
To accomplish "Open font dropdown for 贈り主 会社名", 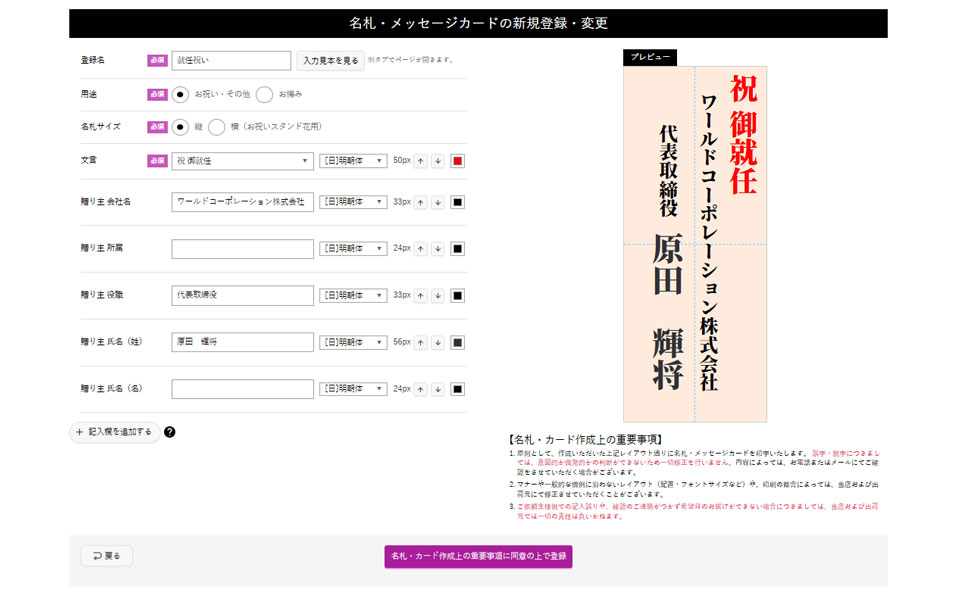I will [x=353, y=201].
